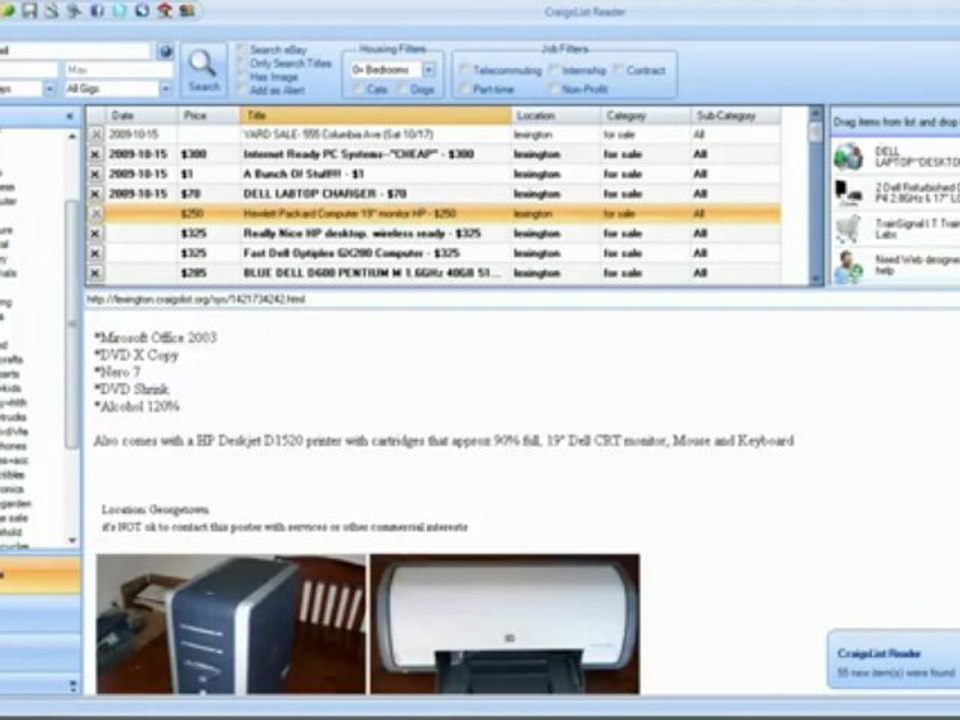960x720 pixels.
Task: Remove the Fast Dell Optiplex GX280 row
Action: (x=95, y=253)
